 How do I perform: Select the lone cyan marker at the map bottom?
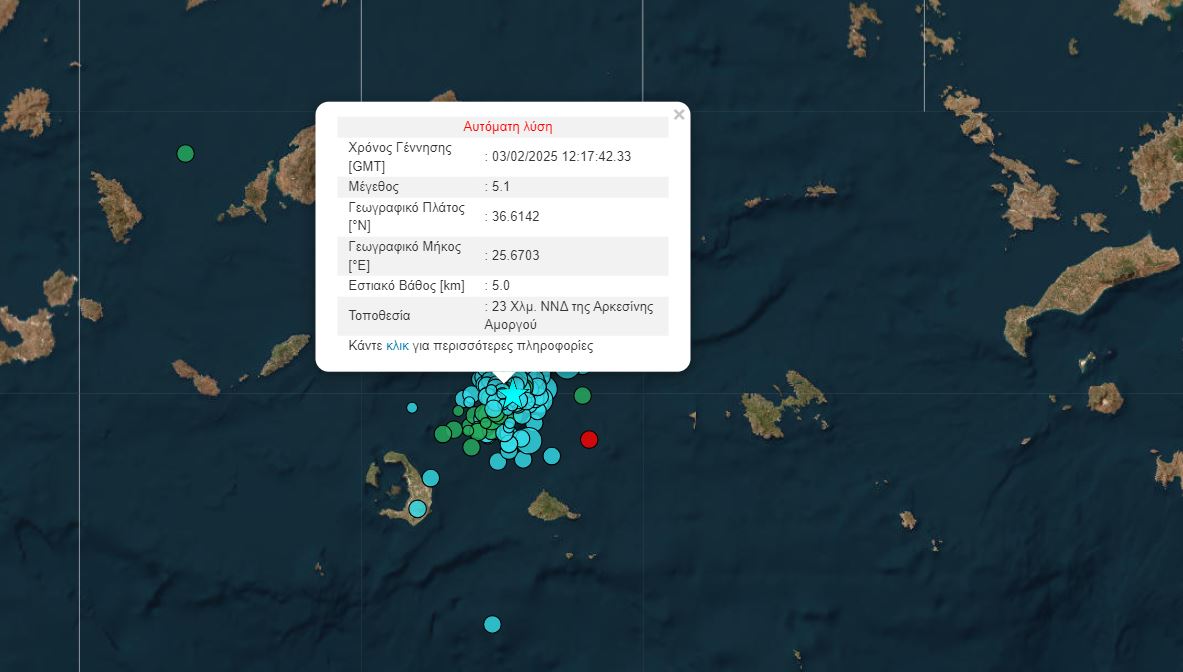point(492,624)
